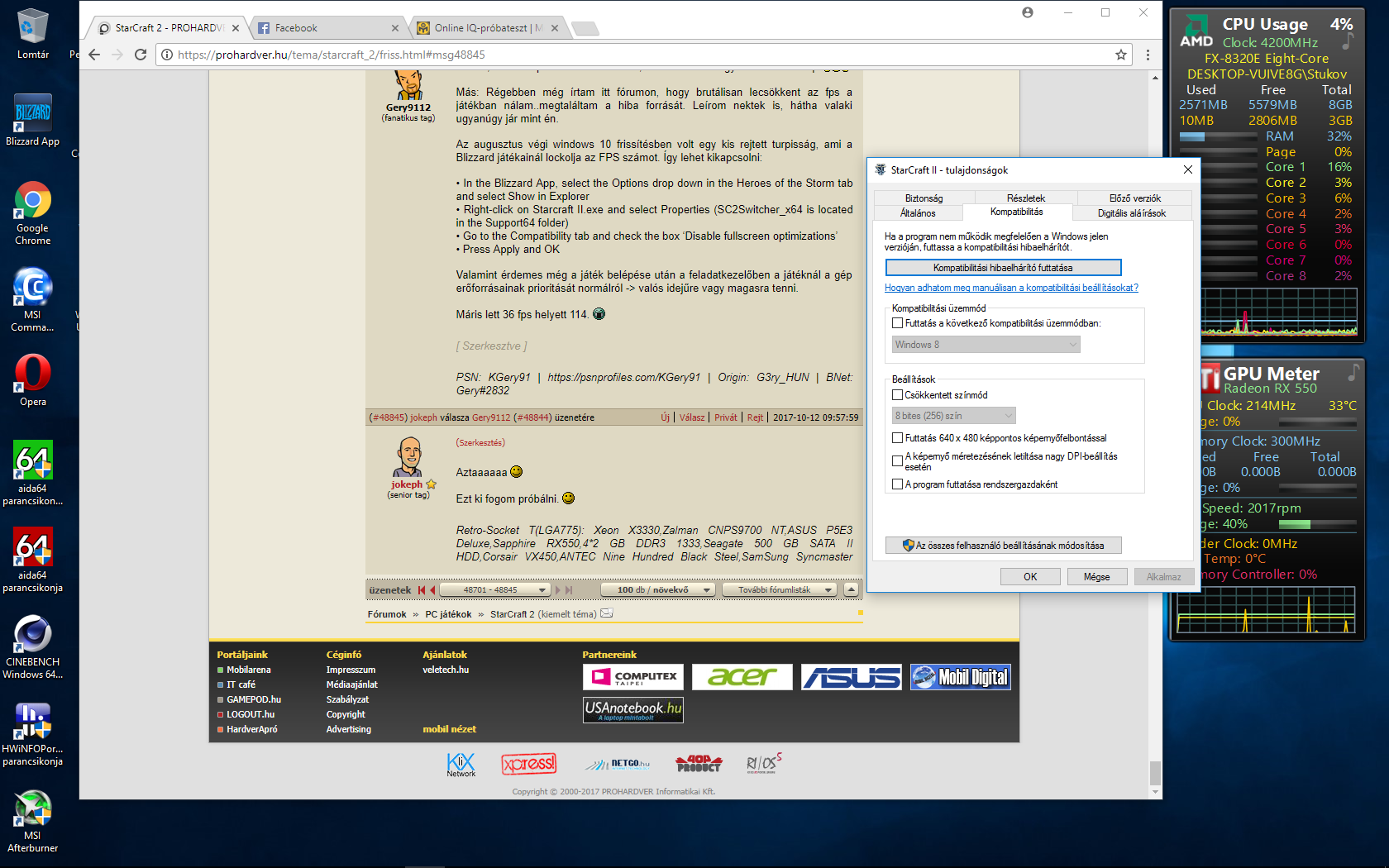Check the high DPI scaling disable checkbox
The height and width of the screenshot is (868, 1389).
897,461
